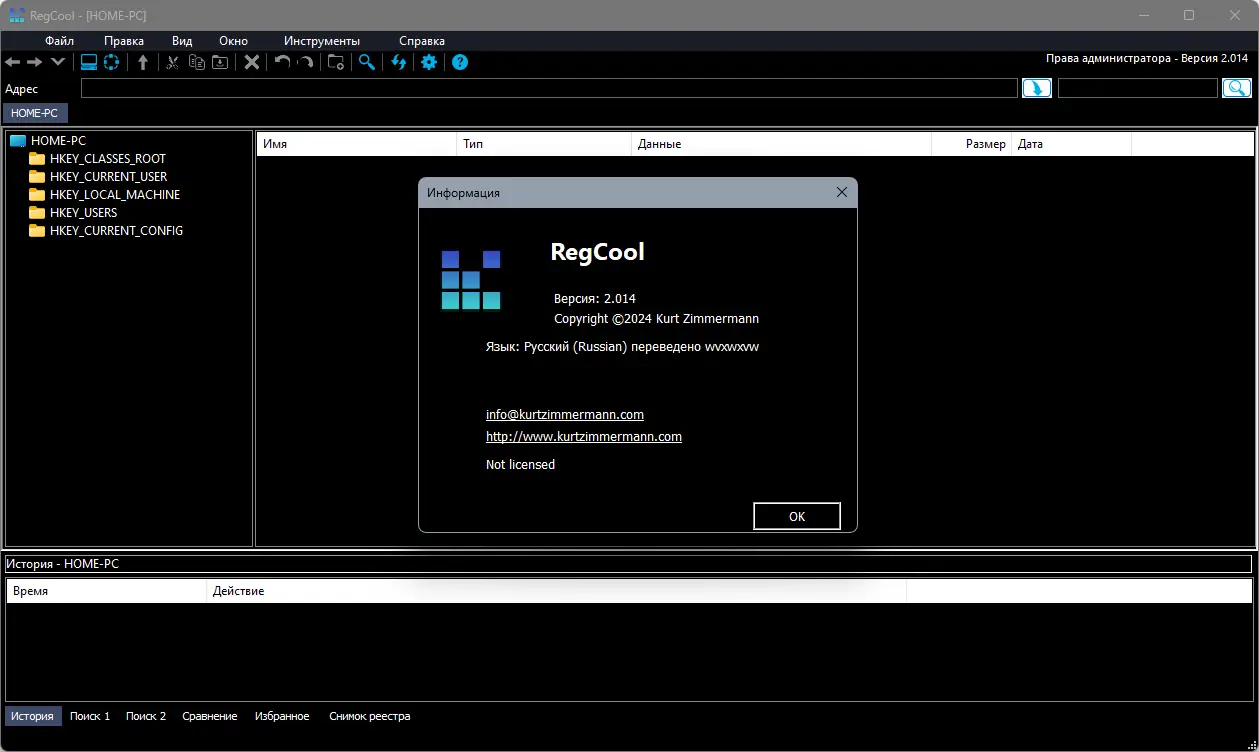The image size is (1259, 752).
Task: Open settings via gear icon
Action: [x=429, y=62]
